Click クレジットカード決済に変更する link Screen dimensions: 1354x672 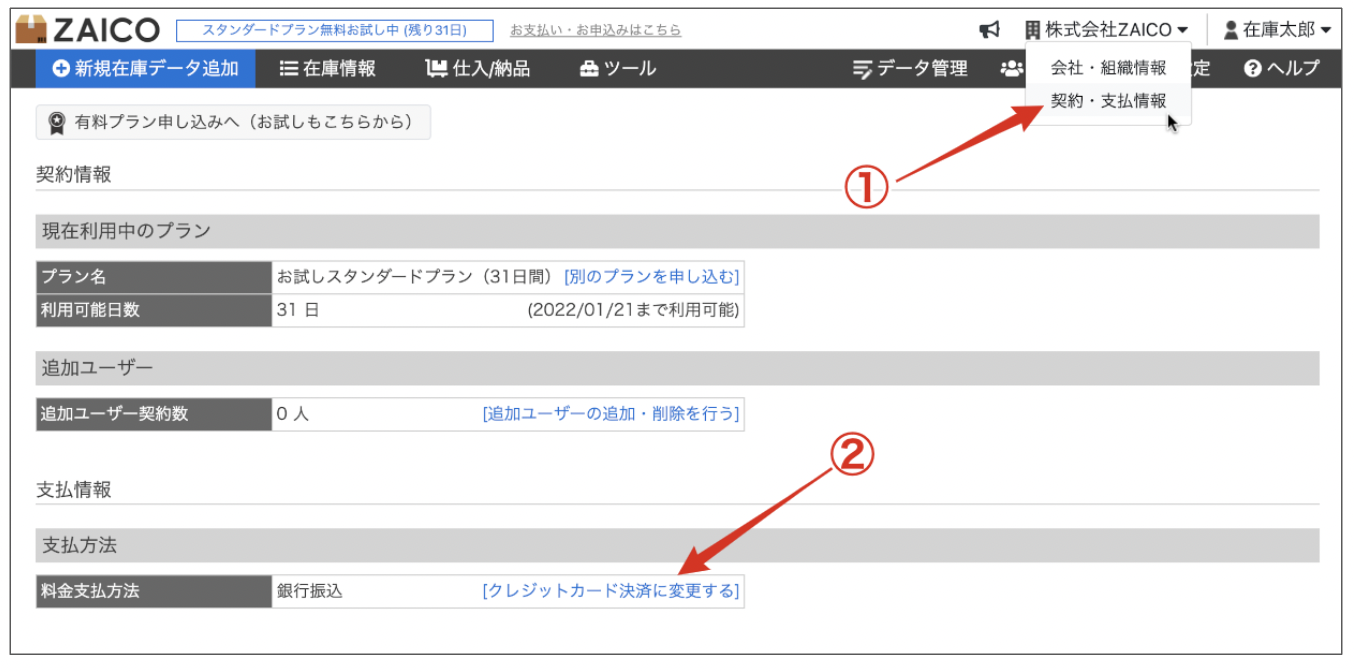click(610, 591)
